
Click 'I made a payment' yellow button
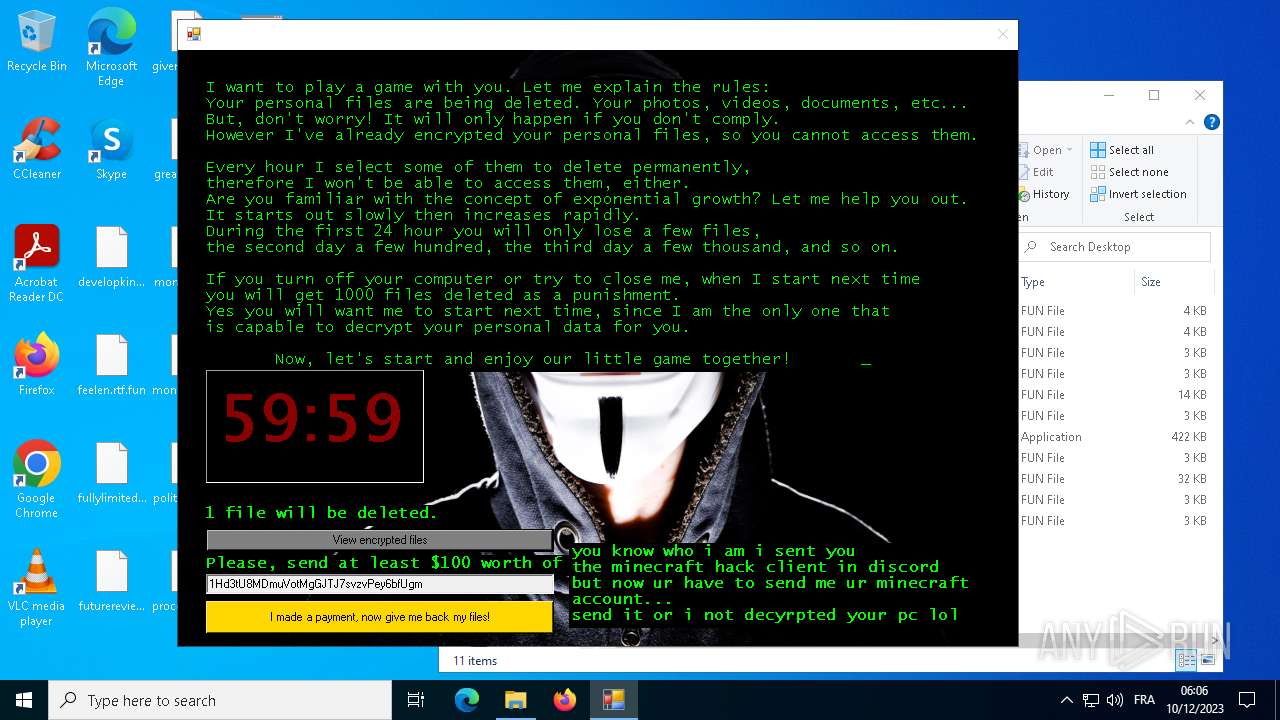(x=379, y=617)
